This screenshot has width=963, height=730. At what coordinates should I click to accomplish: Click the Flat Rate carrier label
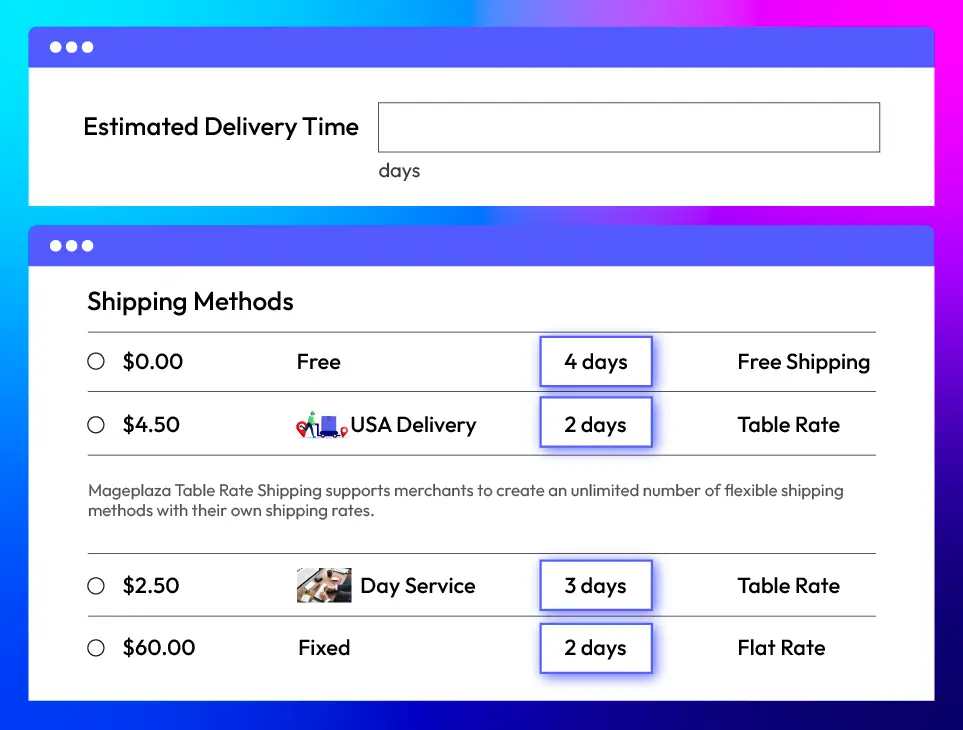(x=781, y=648)
